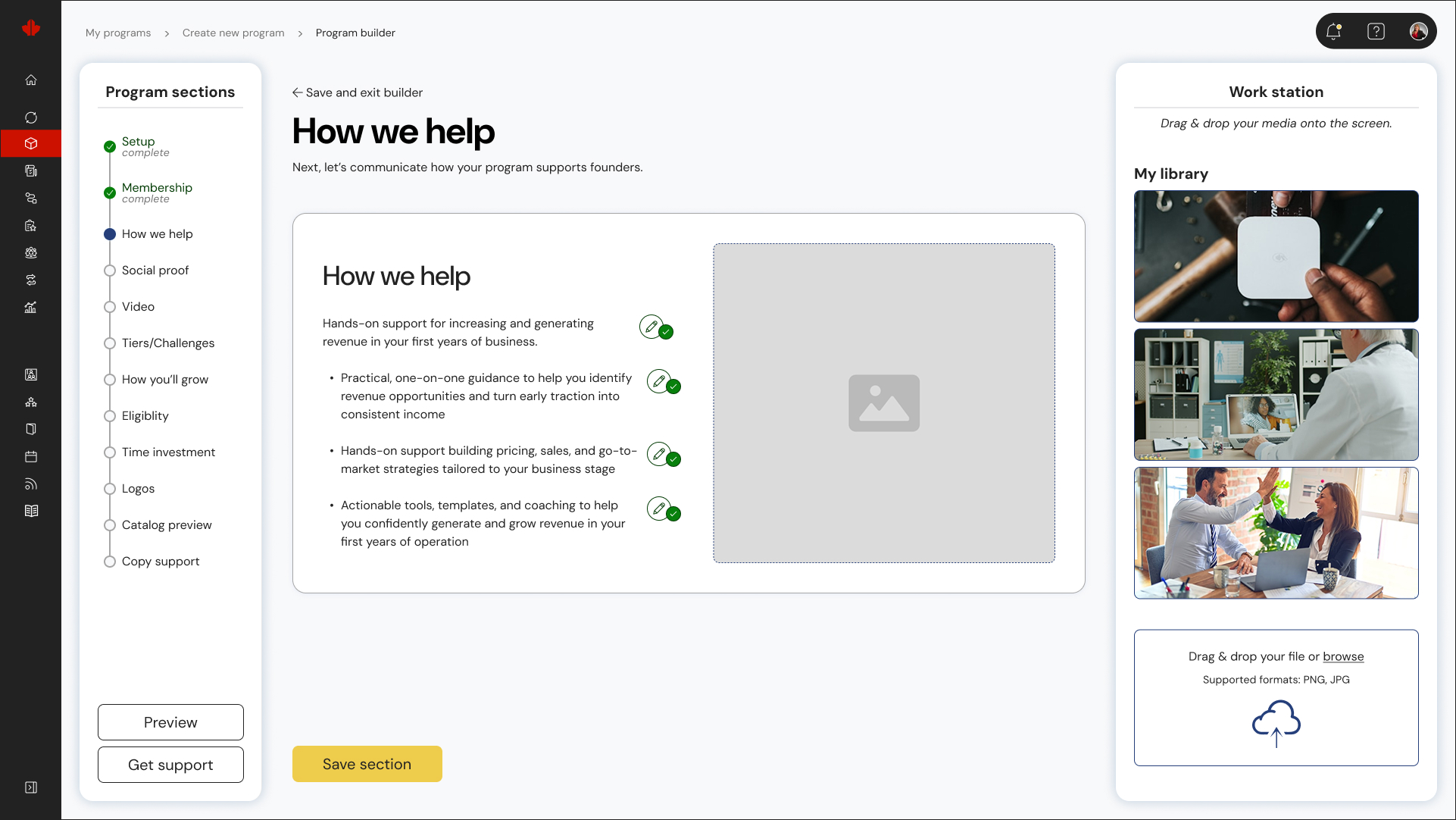Select high-five office library image
Viewport: 1456px width, 820px height.
1276,533
